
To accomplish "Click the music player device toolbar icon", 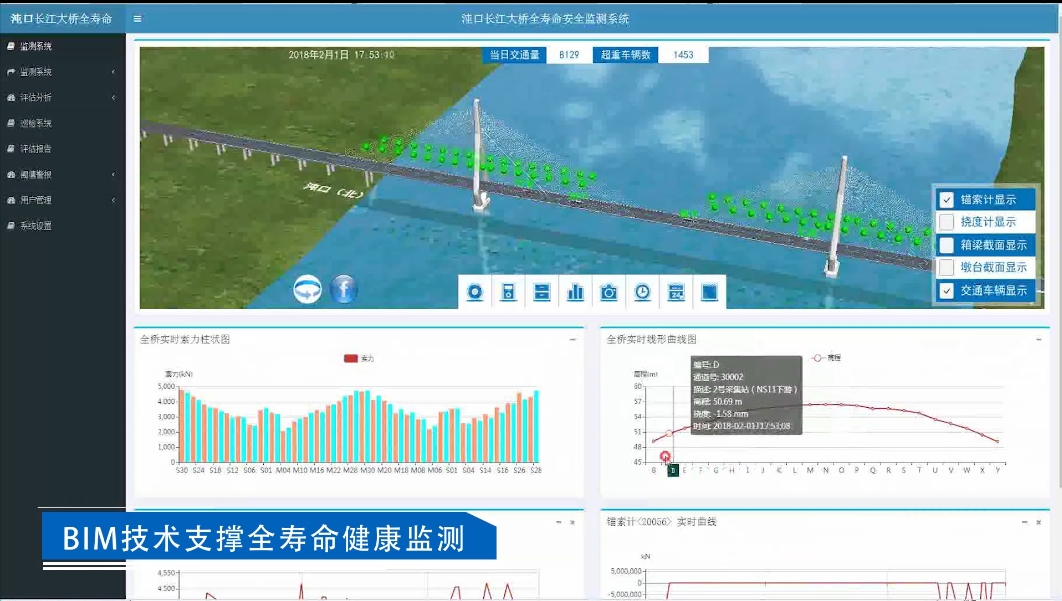I will [508, 292].
